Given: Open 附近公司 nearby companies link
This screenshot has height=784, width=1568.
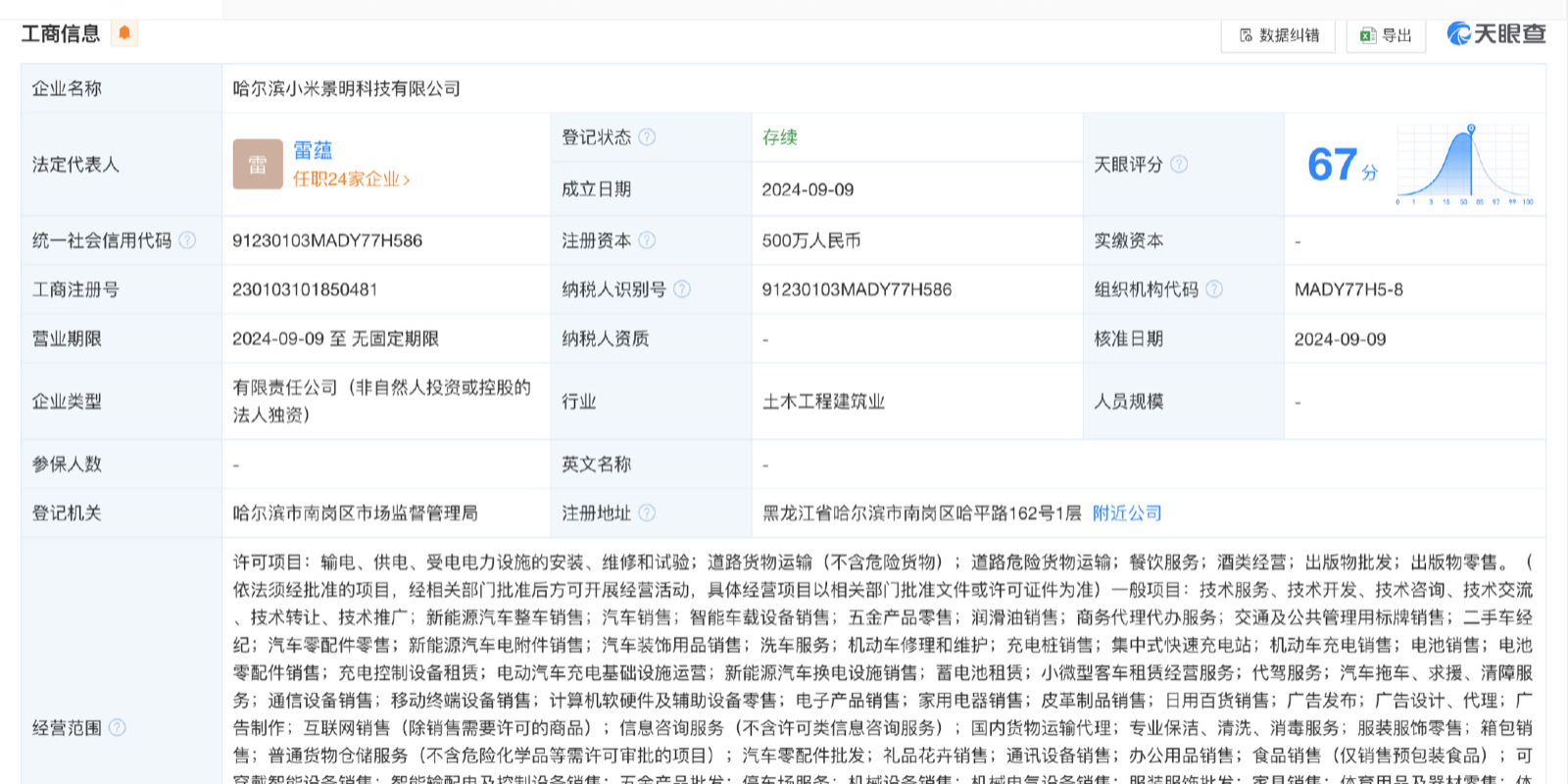Looking at the screenshot, I should click(x=1127, y=513).
